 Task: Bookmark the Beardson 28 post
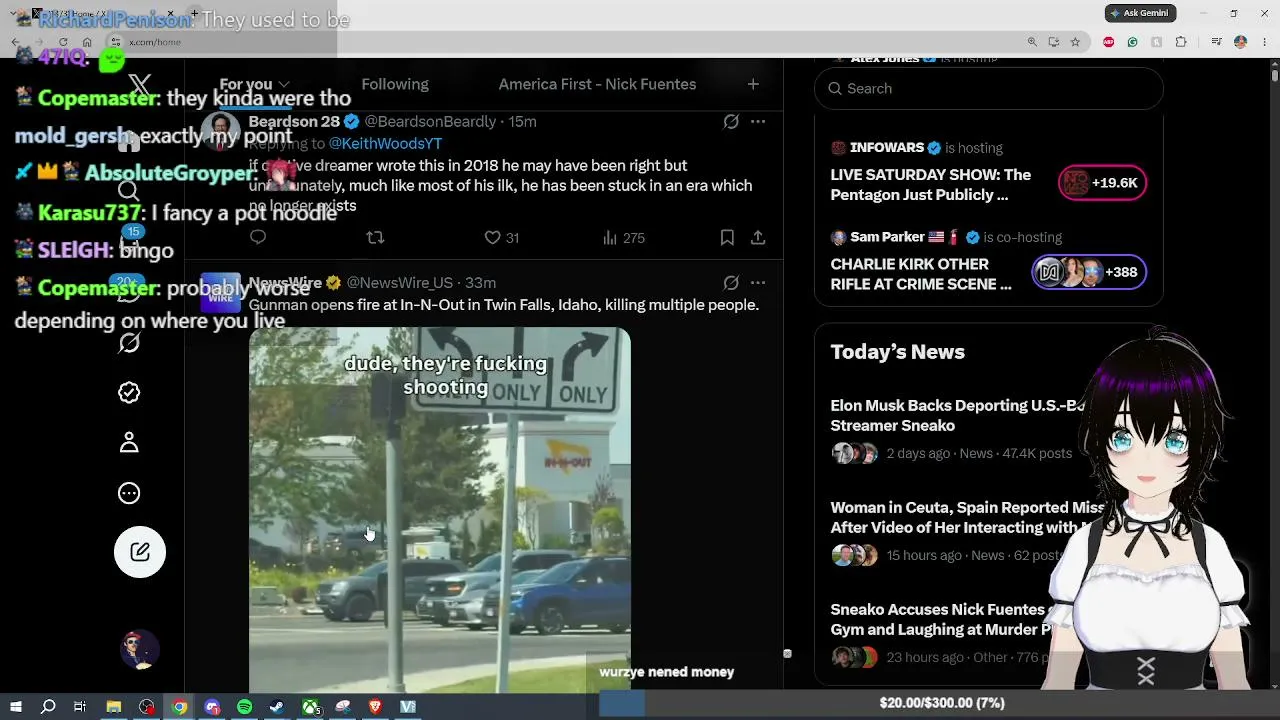pyautogui.click(x=727, y=237)
